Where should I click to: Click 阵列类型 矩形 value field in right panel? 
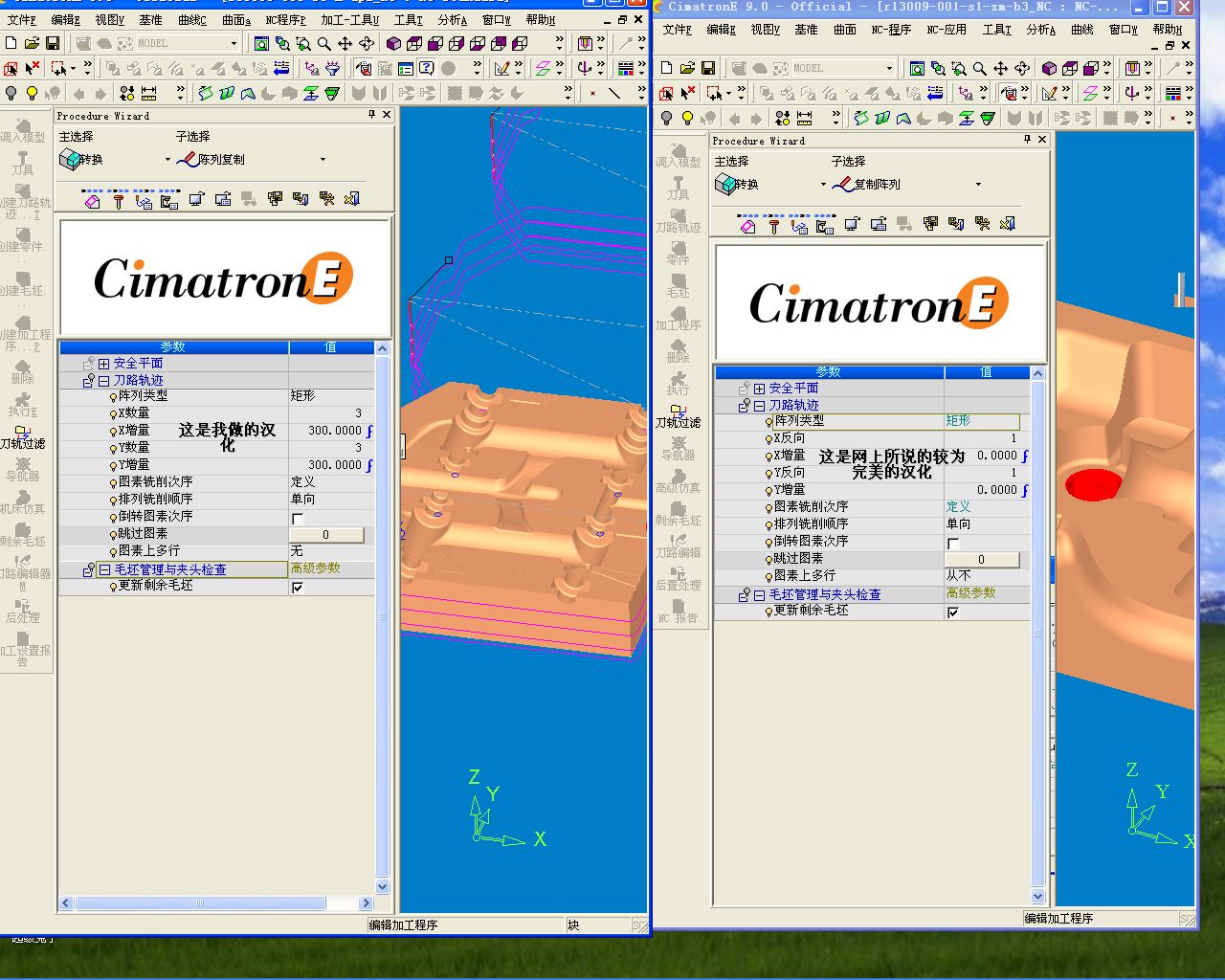982,421
